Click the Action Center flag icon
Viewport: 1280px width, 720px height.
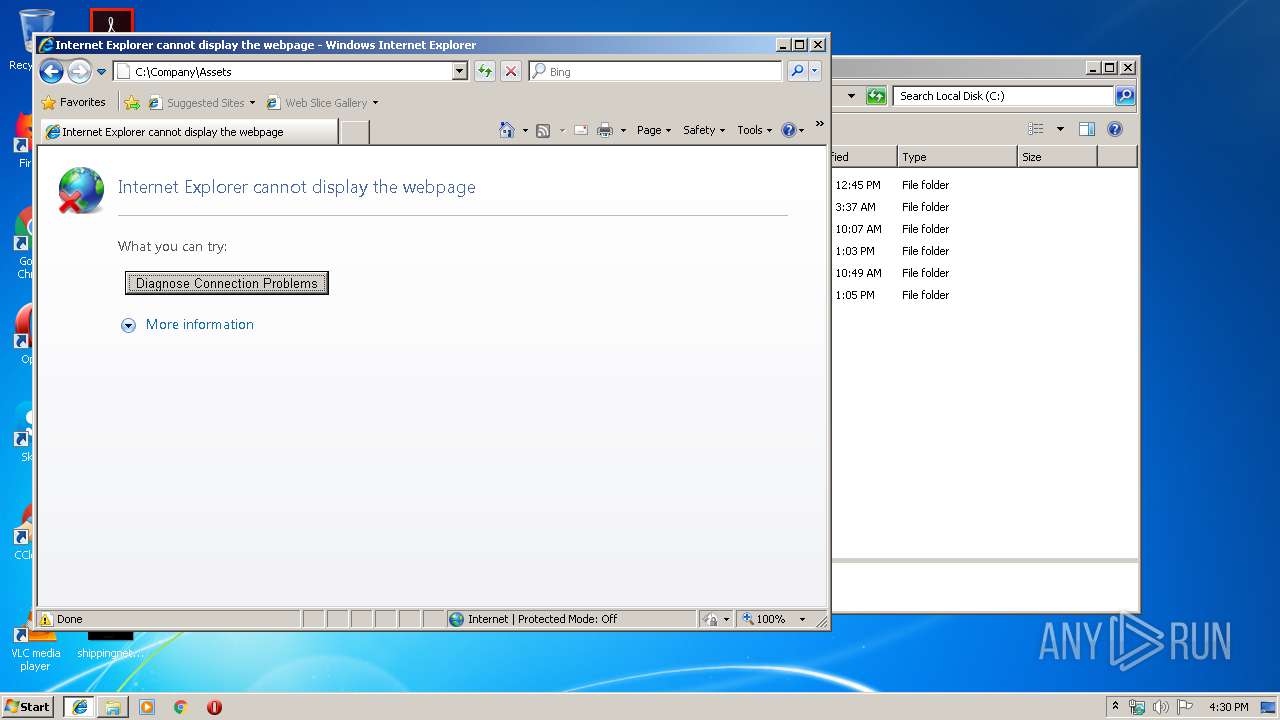click(x=1185, y=707)
